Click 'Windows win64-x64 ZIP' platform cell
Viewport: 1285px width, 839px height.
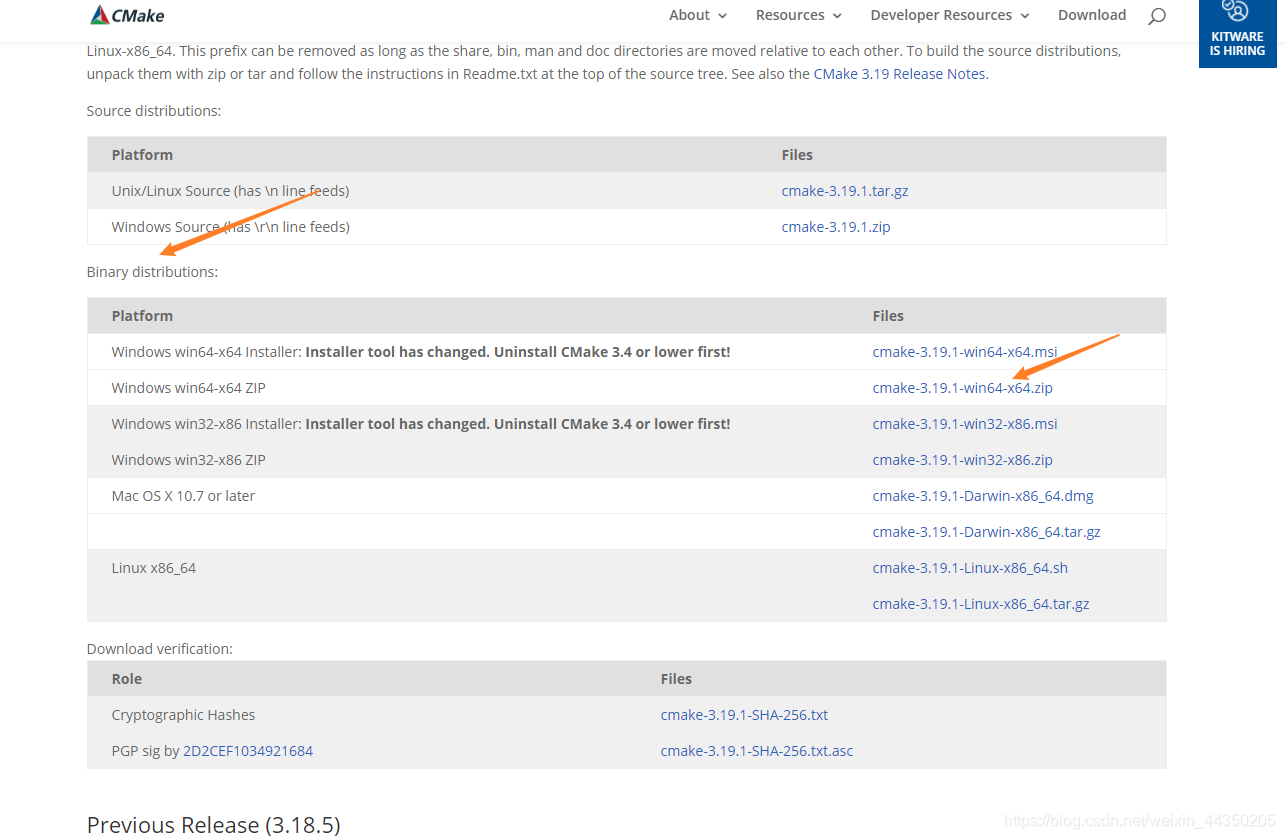[x=189, y=388]
